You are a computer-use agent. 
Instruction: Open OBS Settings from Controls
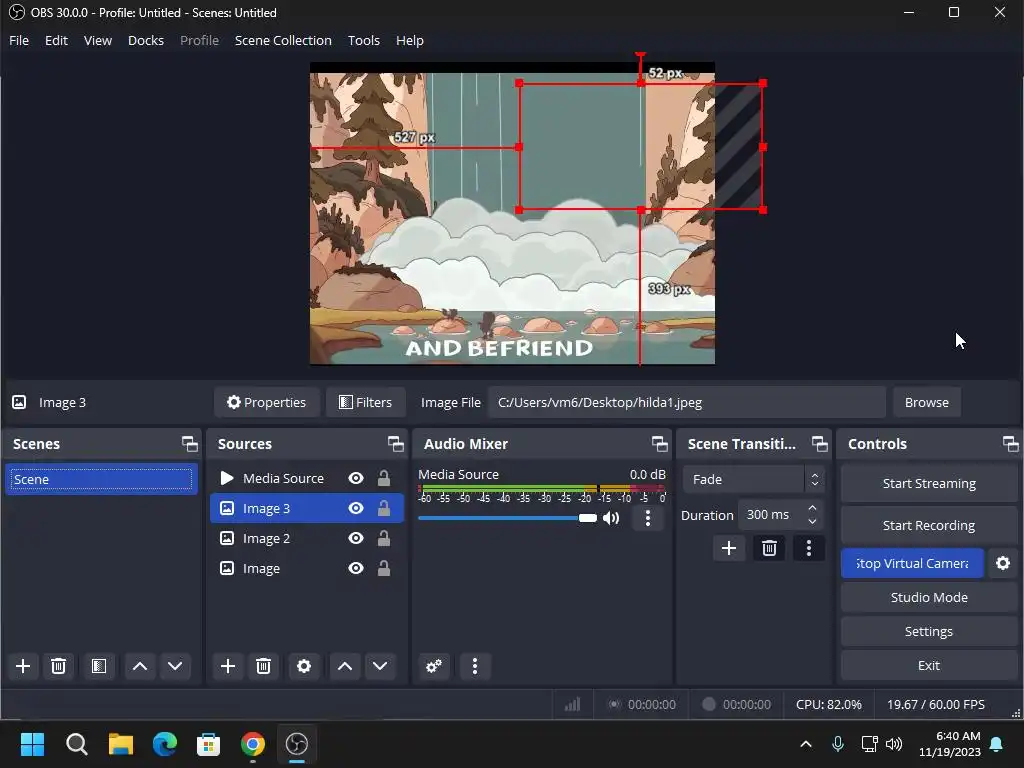point(929,632)
